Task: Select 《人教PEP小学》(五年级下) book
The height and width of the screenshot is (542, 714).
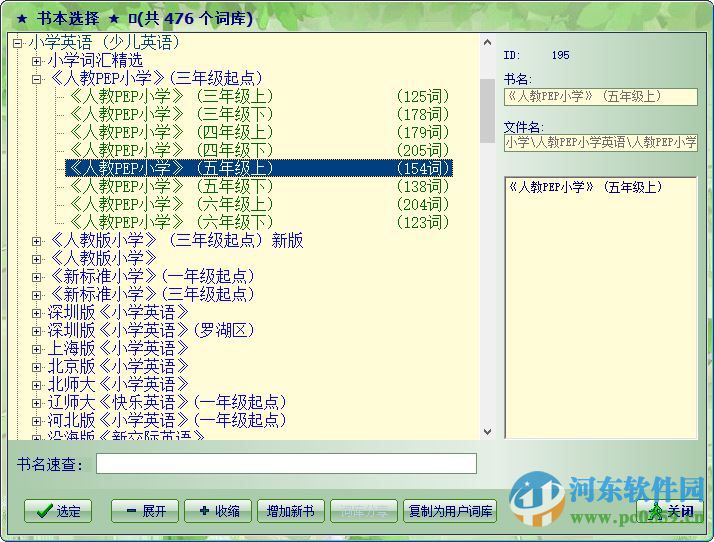Action: coord(259,186)
